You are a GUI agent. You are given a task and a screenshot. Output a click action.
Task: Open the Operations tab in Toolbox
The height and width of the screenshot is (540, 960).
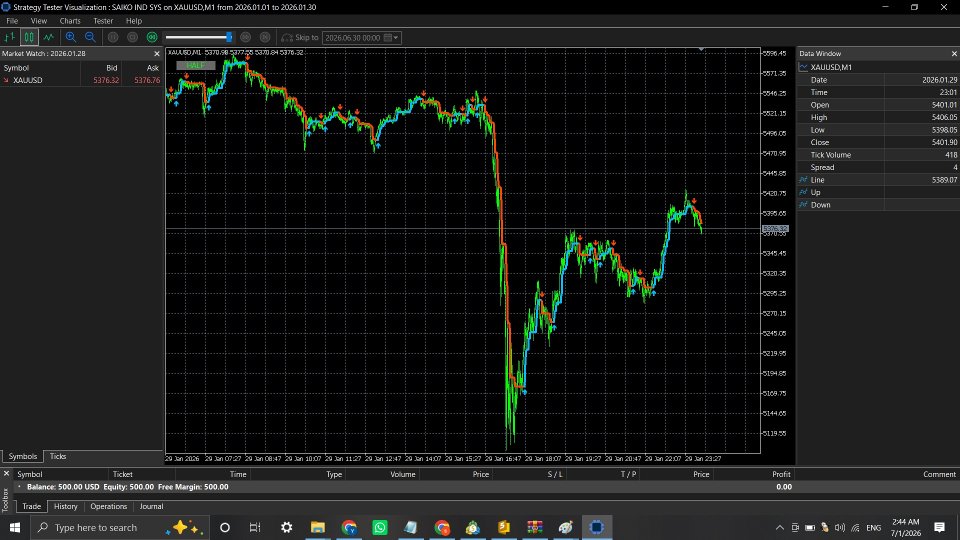108,506
